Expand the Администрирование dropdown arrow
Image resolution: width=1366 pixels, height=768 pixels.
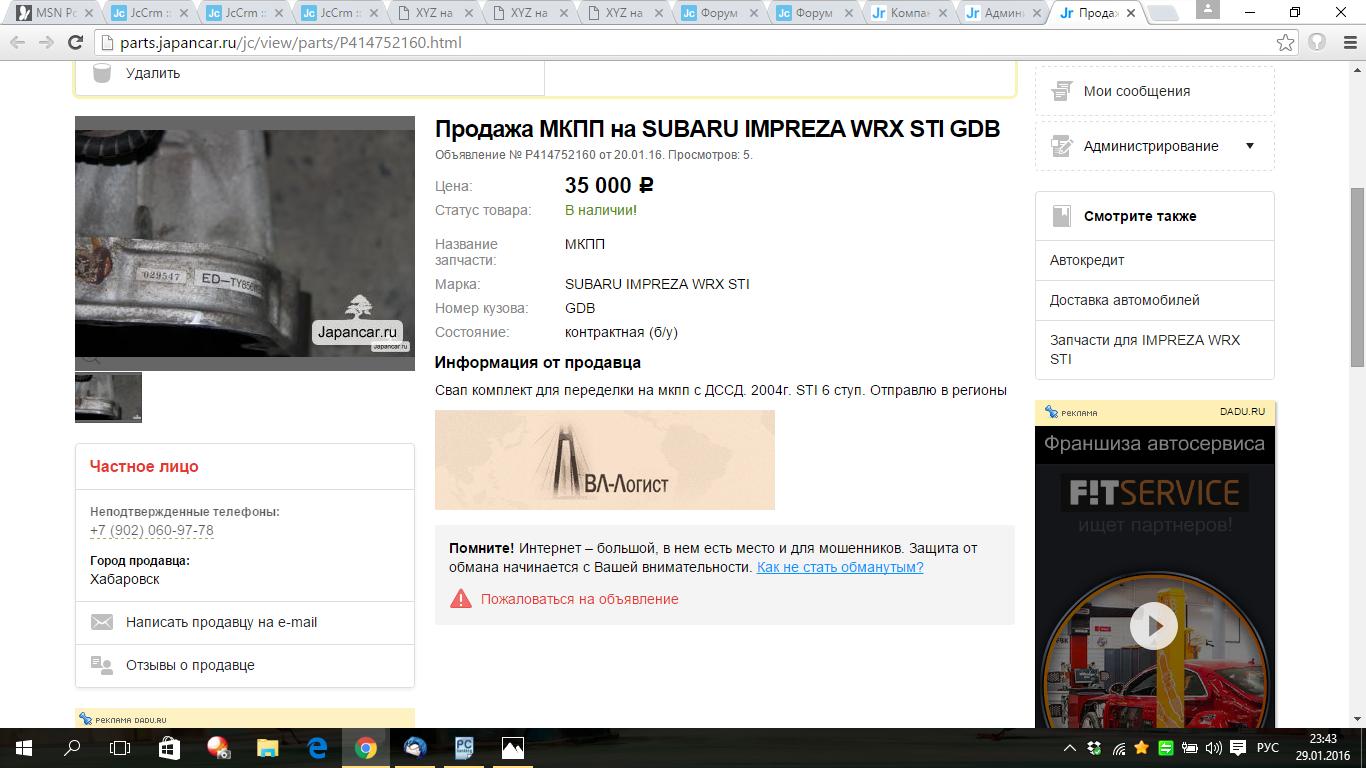pos(1249,146)
